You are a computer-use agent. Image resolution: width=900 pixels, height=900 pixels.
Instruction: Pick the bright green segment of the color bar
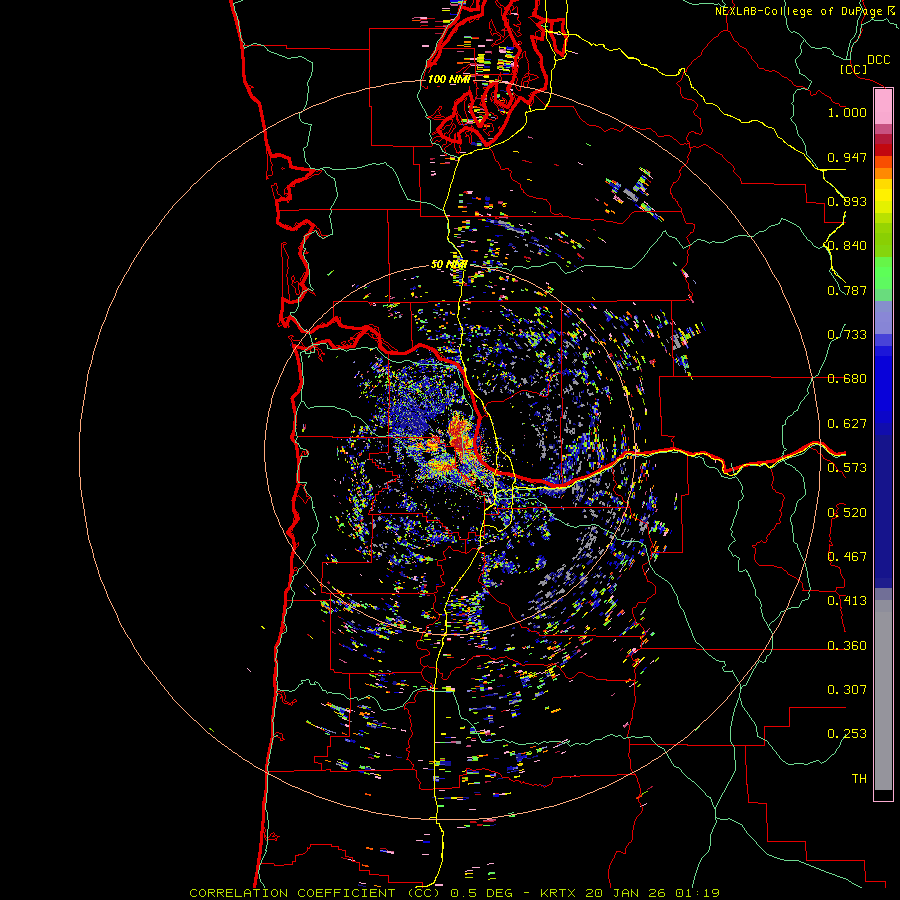(883, 272)
